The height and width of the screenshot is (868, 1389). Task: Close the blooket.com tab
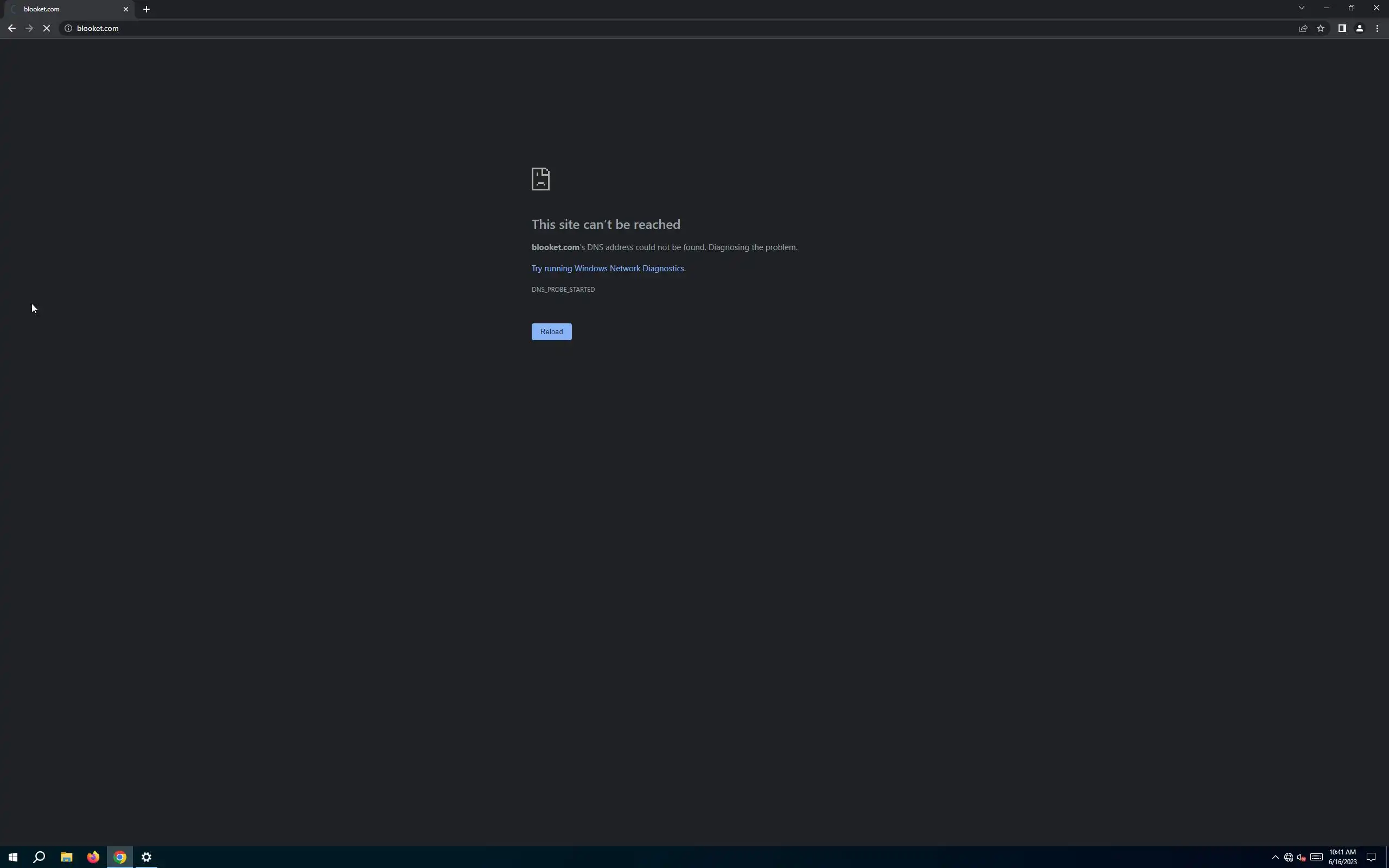point(126,9)
